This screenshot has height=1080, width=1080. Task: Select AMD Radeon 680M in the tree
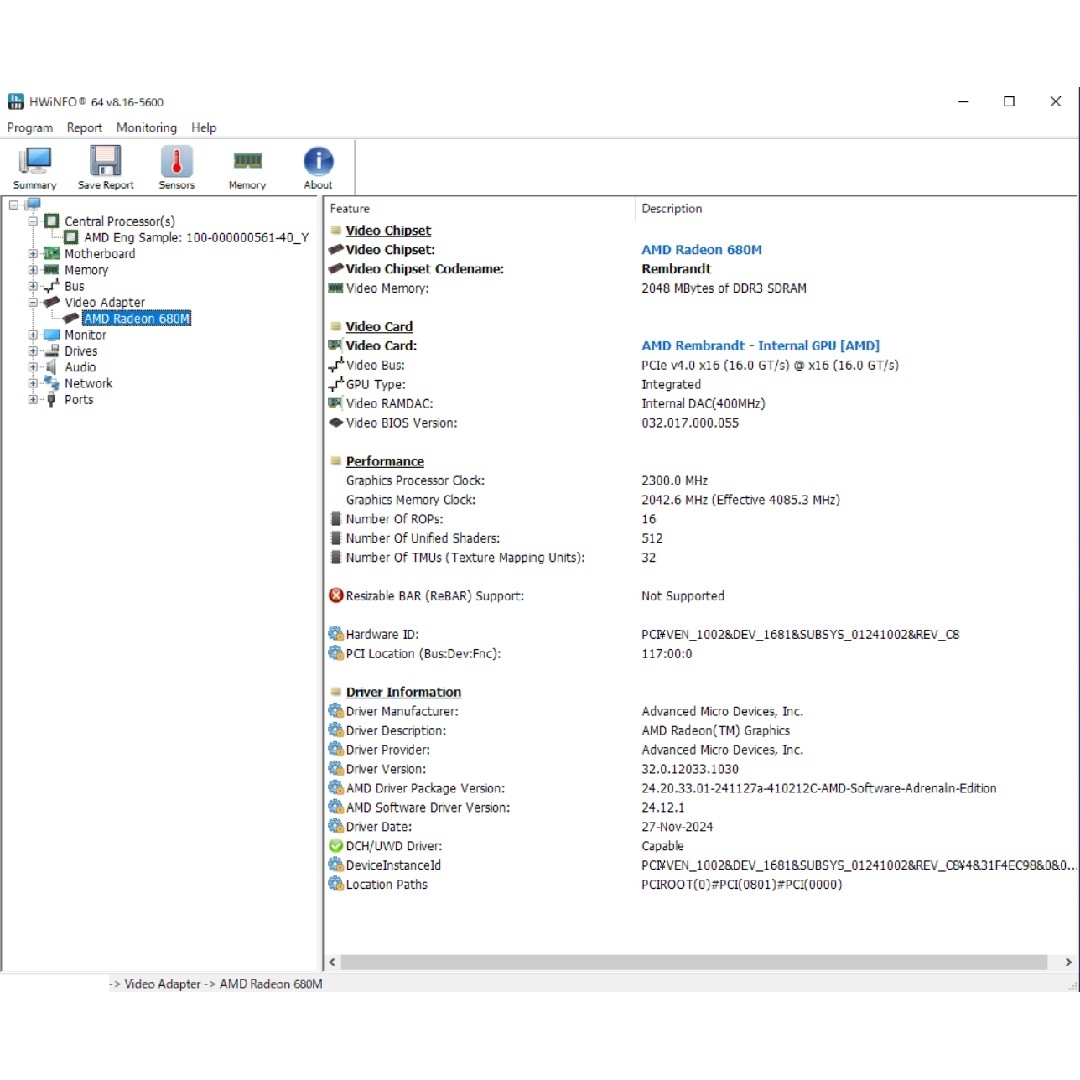coord(136,318)
